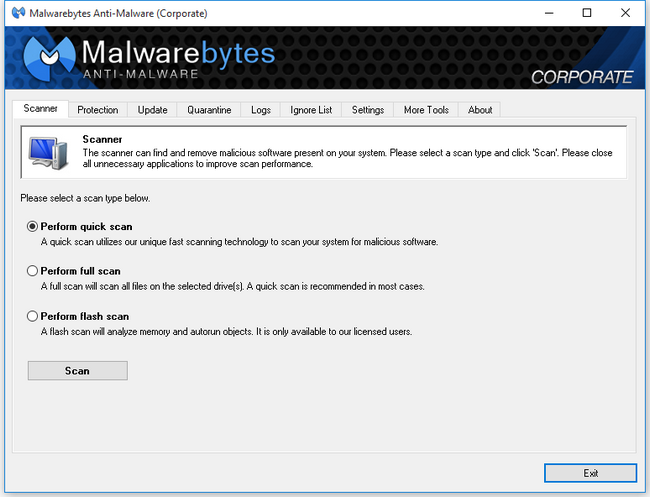This screenshot has width=650, height=497.
Task: Click the flash scan description text
Action: click(226, 332)
